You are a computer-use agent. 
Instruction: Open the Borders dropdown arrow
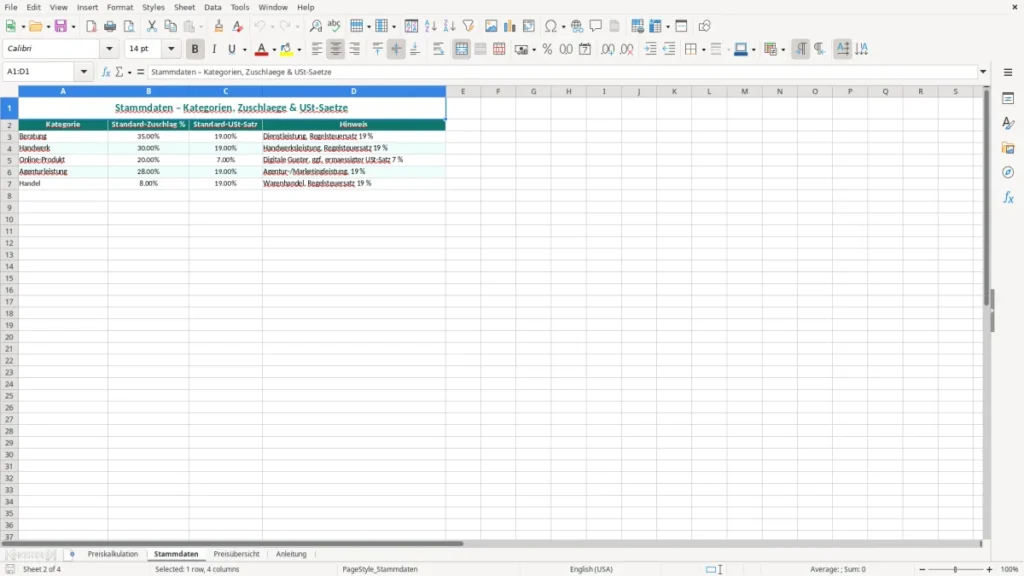click(703, 50)
